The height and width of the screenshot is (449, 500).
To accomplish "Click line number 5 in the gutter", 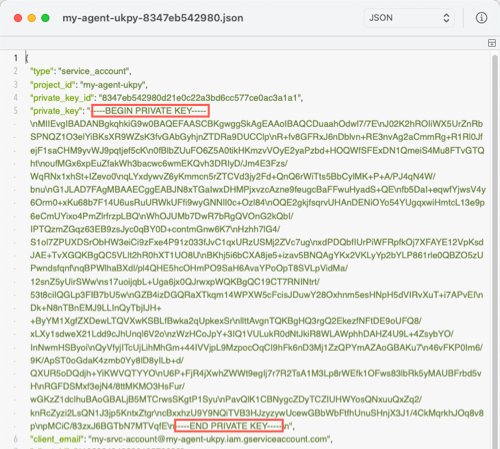I will point(16,111).
